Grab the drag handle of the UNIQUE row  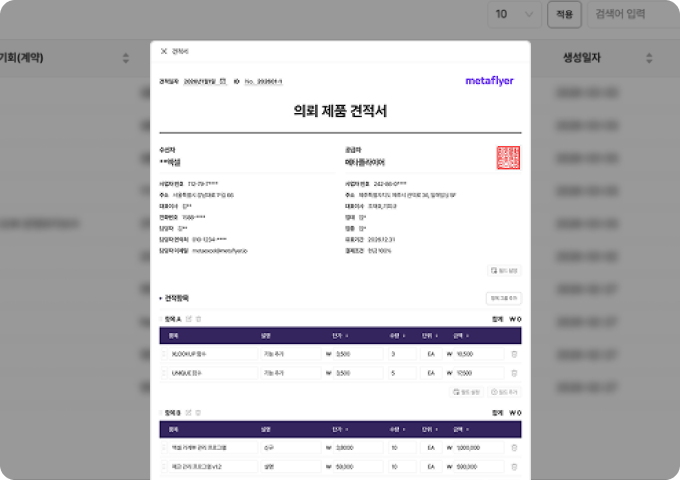click(163, 373)
